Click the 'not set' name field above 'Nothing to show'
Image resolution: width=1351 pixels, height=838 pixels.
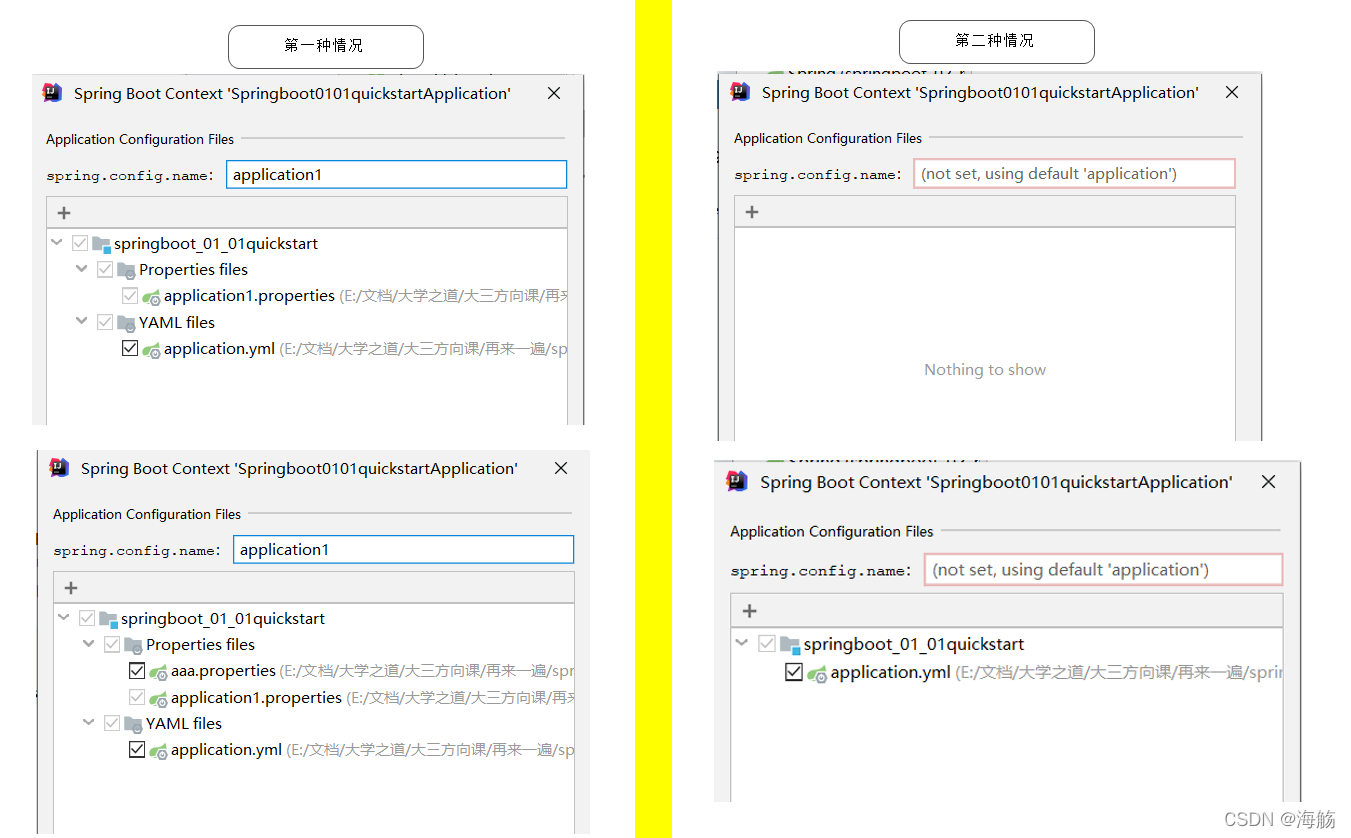click(x=1074, y=173)
